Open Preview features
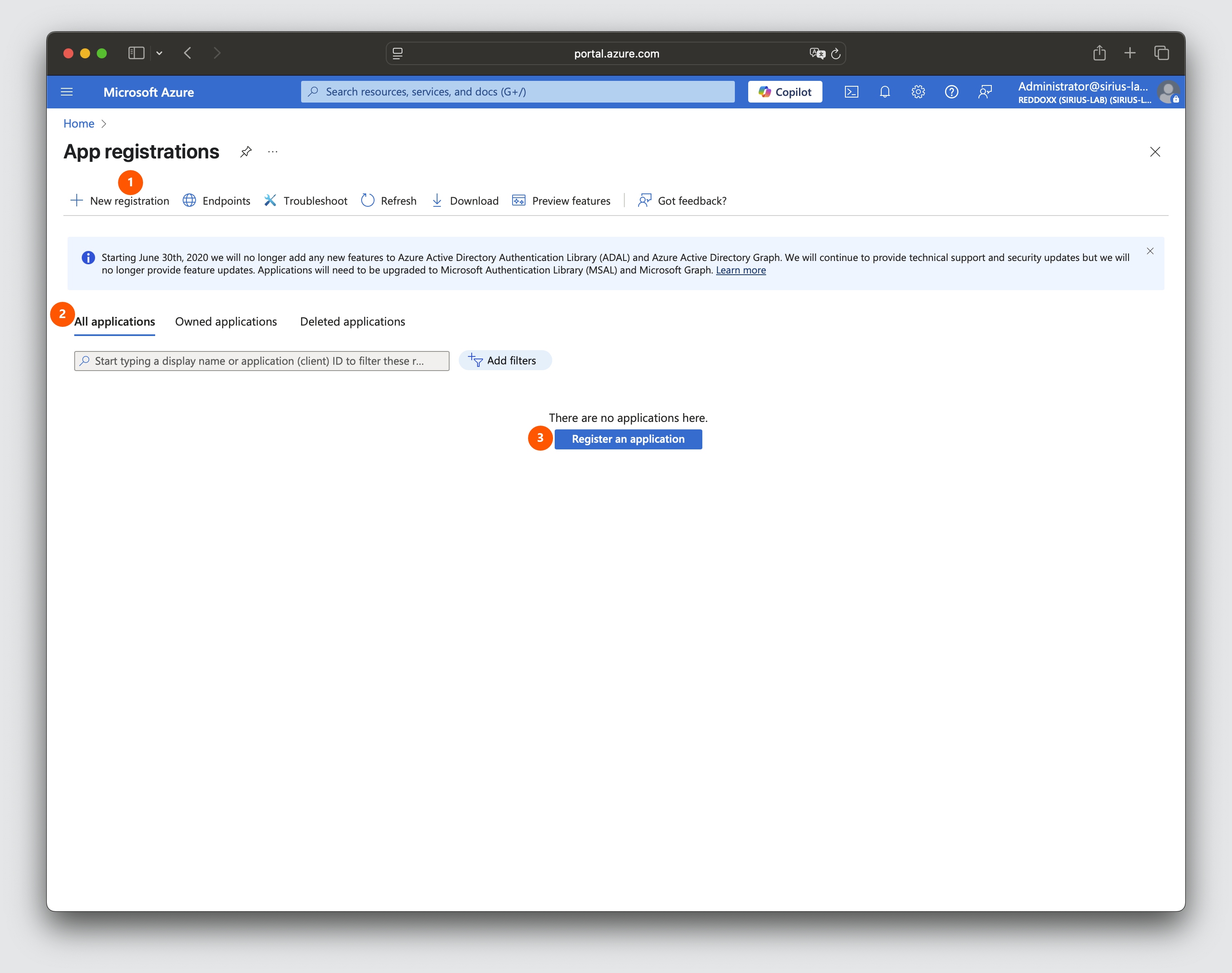The height and width of the screenshot is (973, 1232). [561, 201]
